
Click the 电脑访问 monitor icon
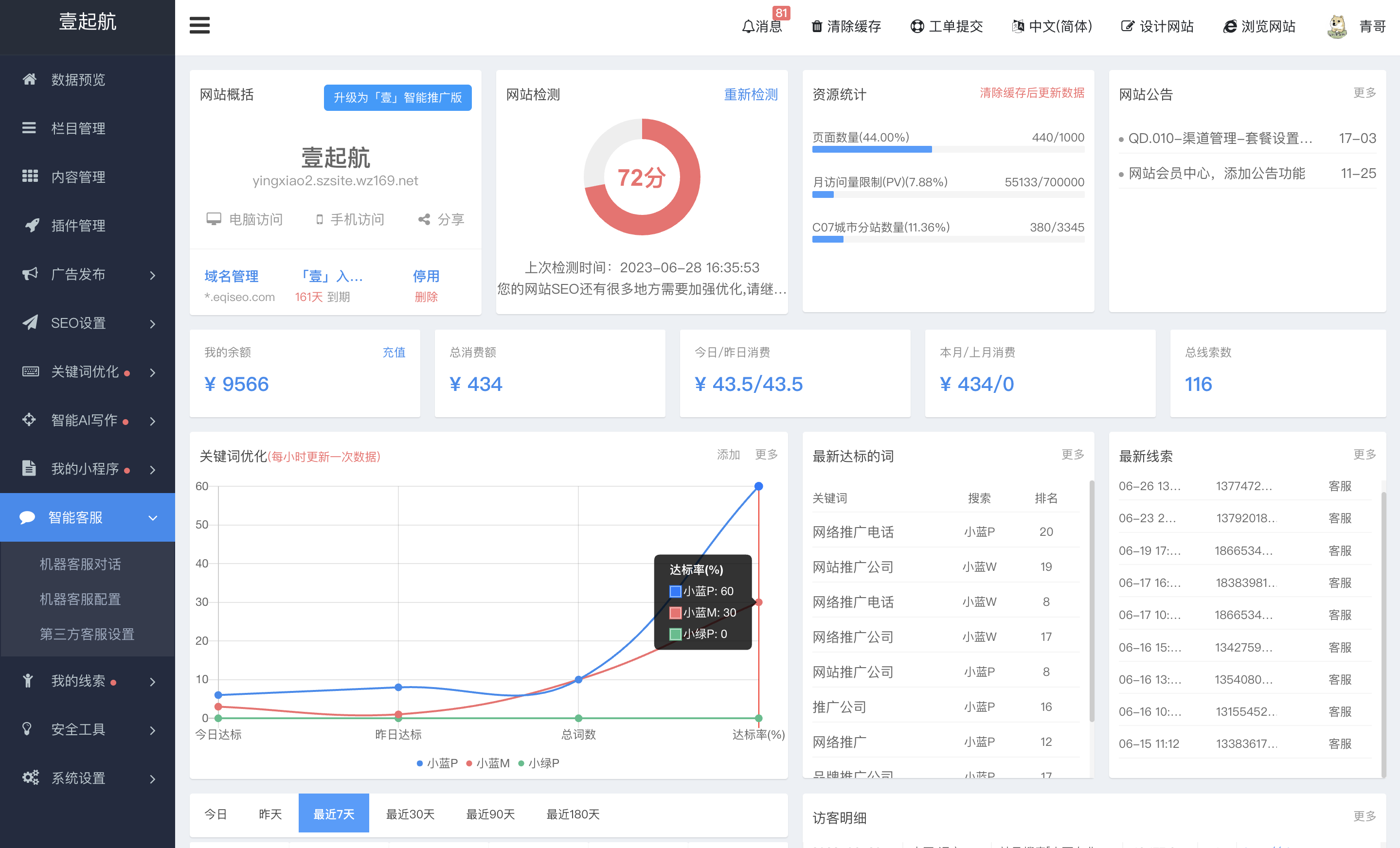pos(214,219)
